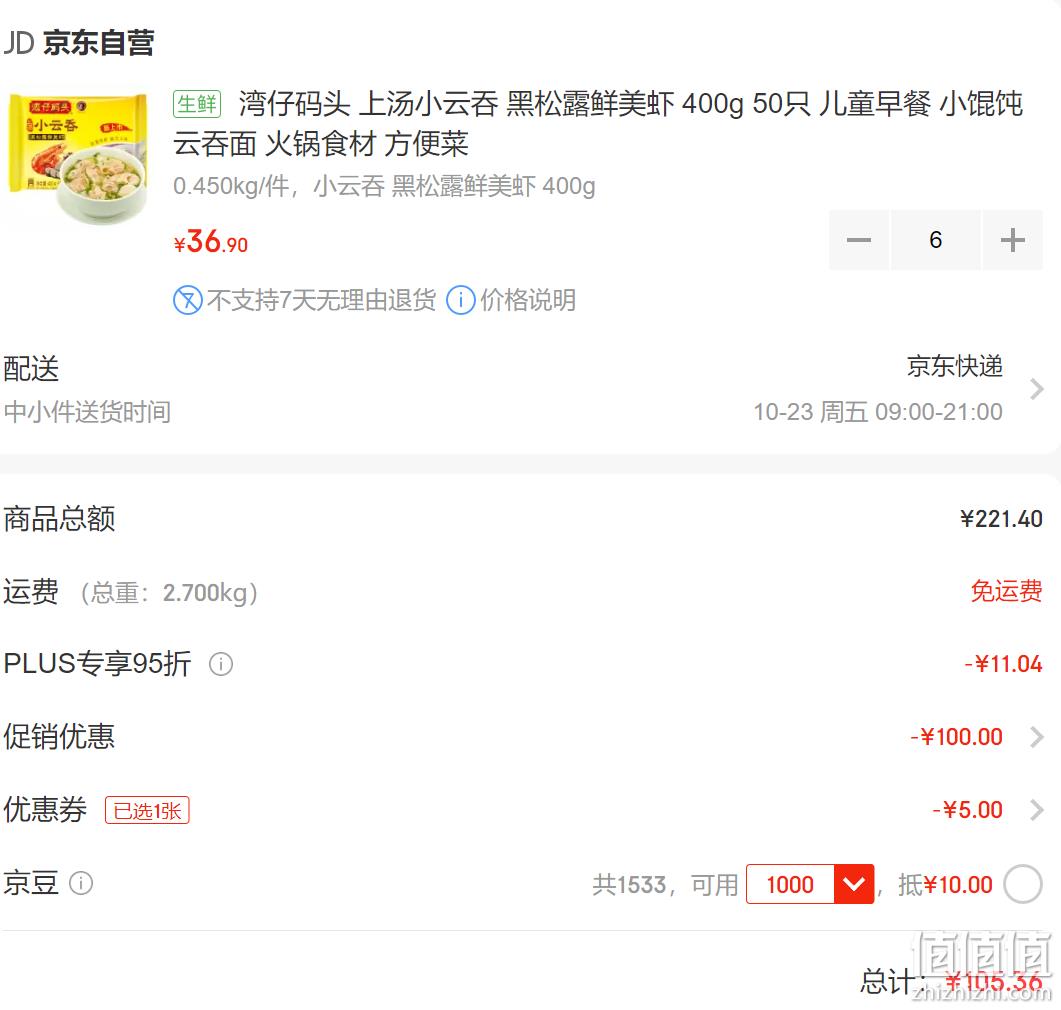1061x1010 pixels.
Task: Open the product title 湾仔码头 上汤小云吞
Action: [x=598, y=124]
